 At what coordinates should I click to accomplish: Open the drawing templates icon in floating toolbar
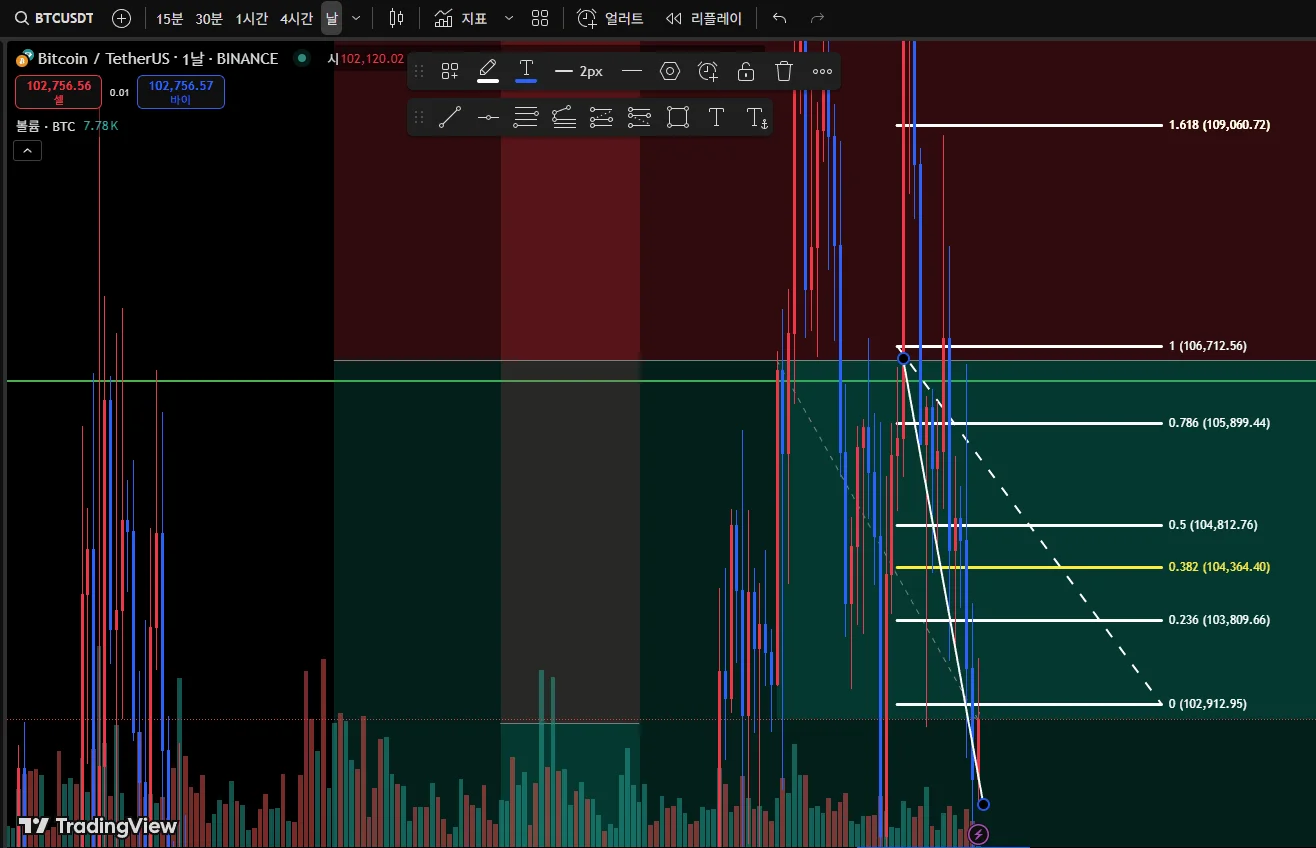click(x=450, y=71)
